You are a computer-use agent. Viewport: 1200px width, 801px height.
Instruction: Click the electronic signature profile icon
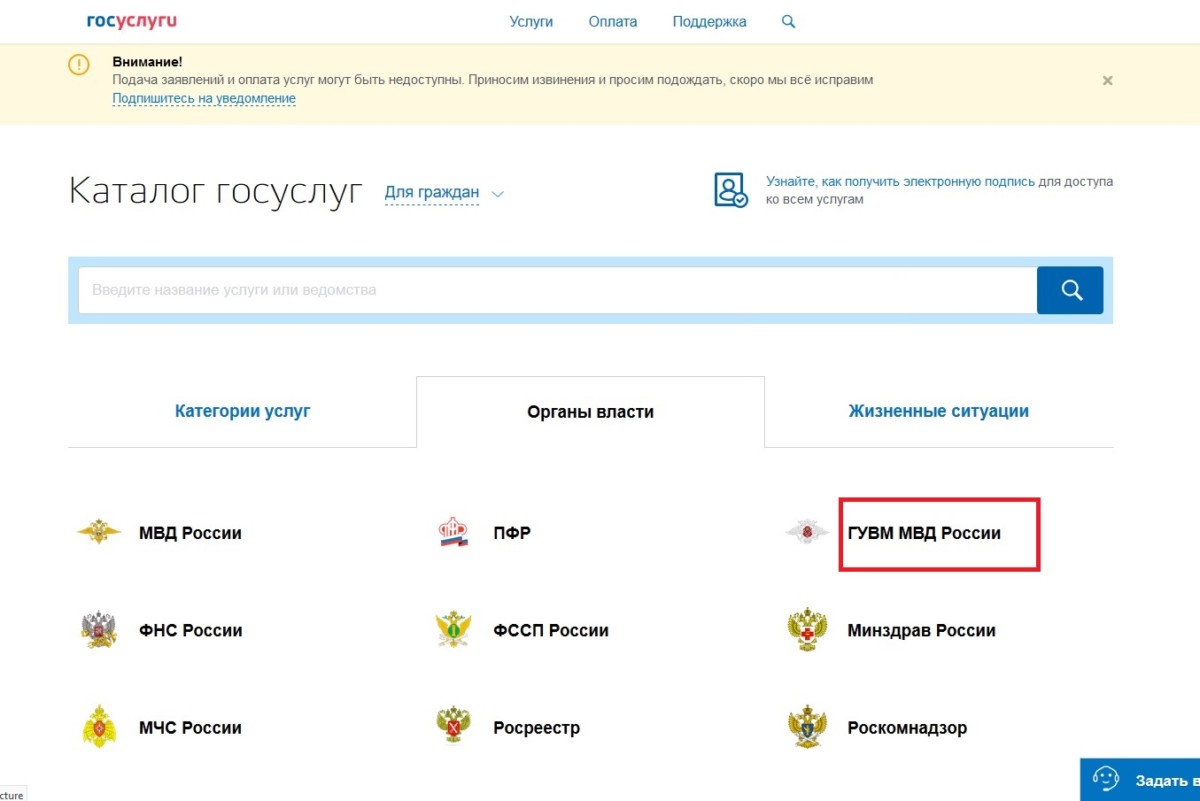click(x=730, y=190)
